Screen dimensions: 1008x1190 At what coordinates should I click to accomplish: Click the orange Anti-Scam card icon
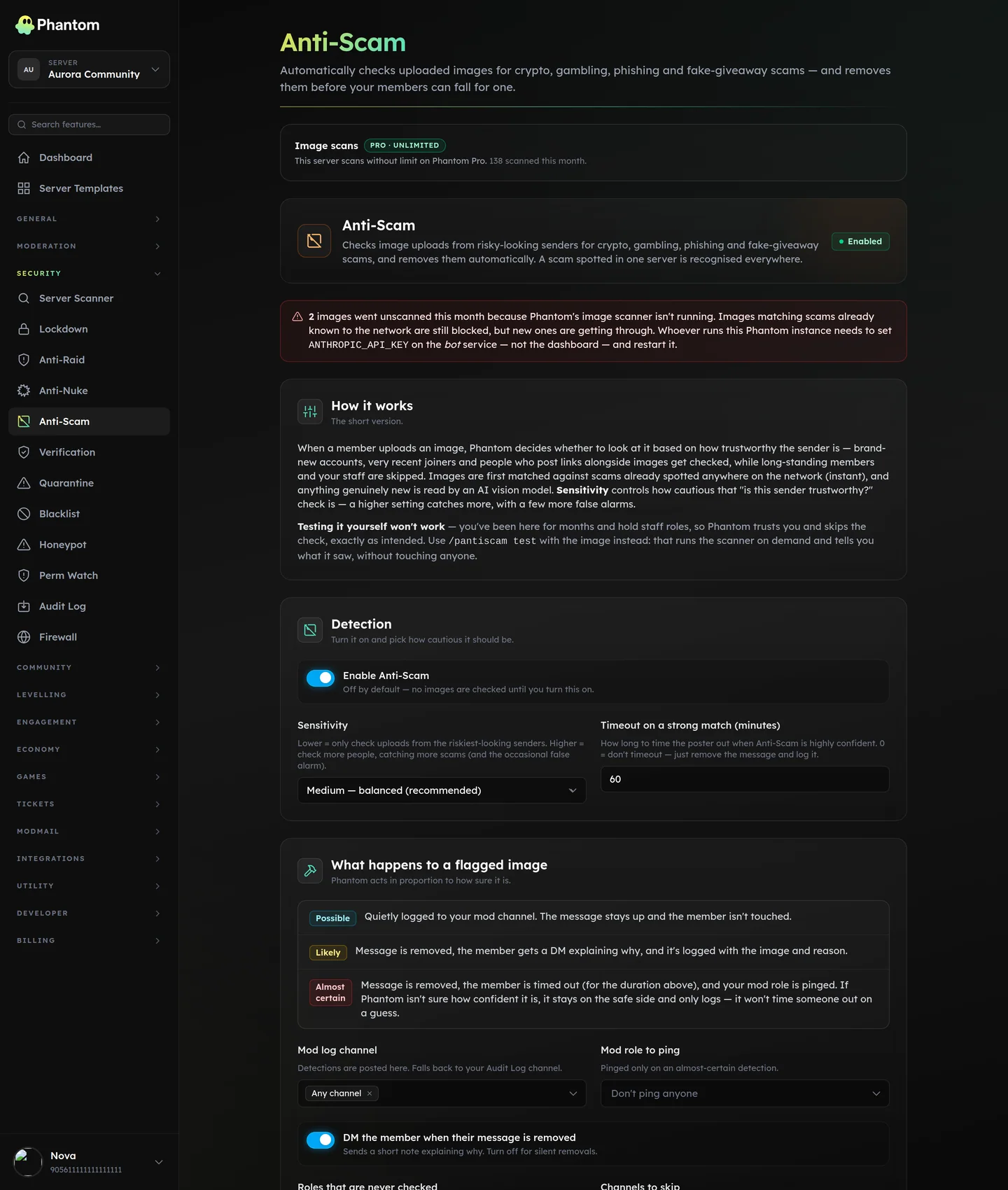314,241
